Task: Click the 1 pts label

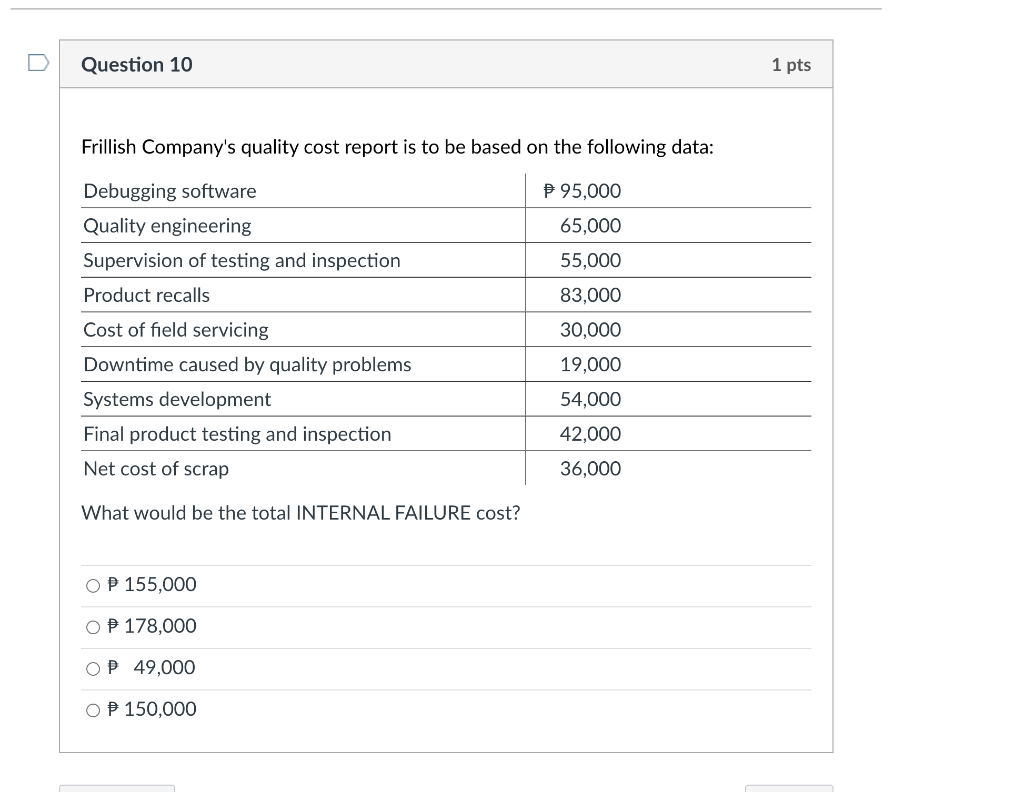Action: pos(792,64)
